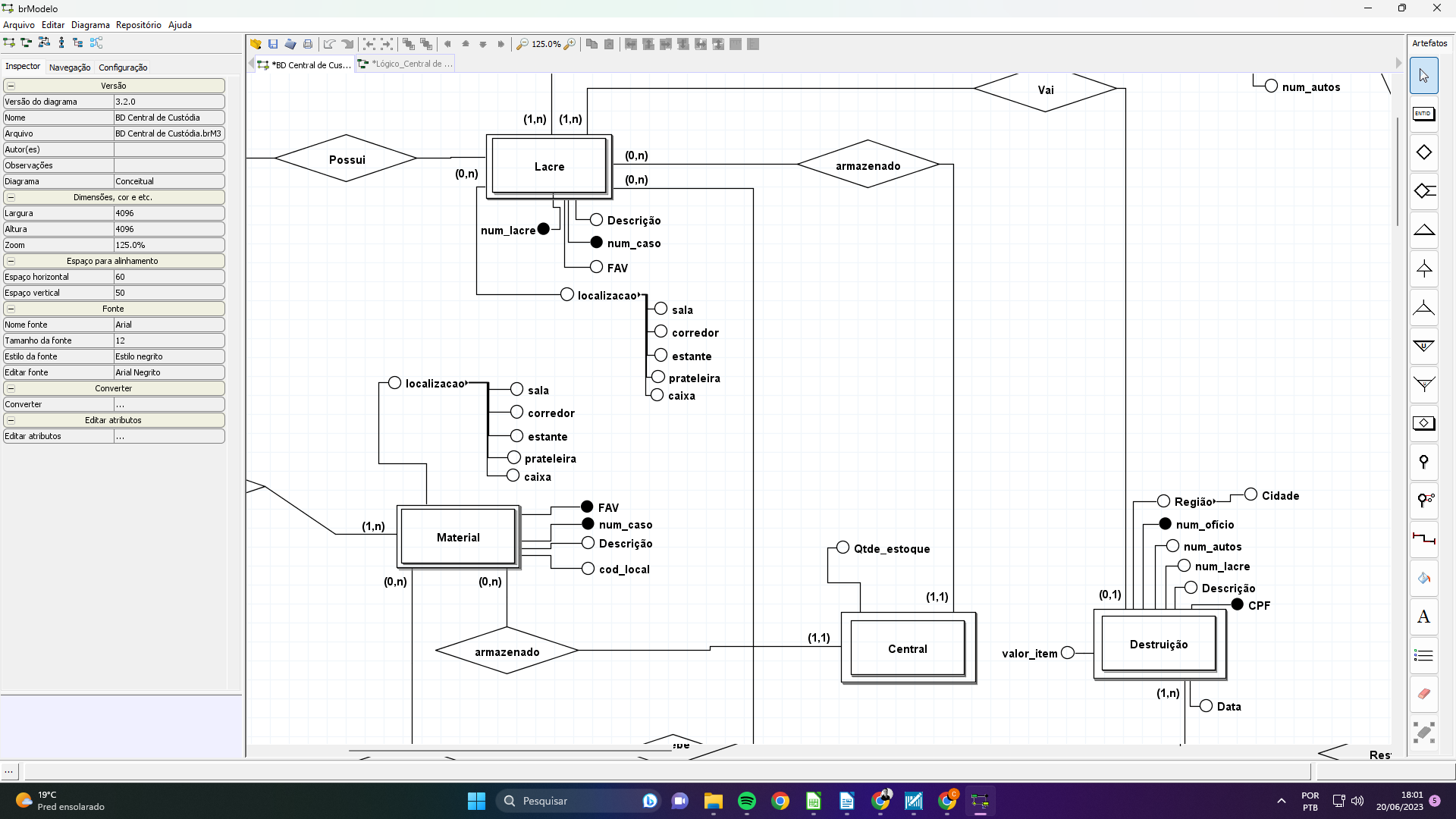Select the pointer cursor tool in Artefatos
The width and height of the screenshot is (1456, 819).
click(x=1423, y=76)
